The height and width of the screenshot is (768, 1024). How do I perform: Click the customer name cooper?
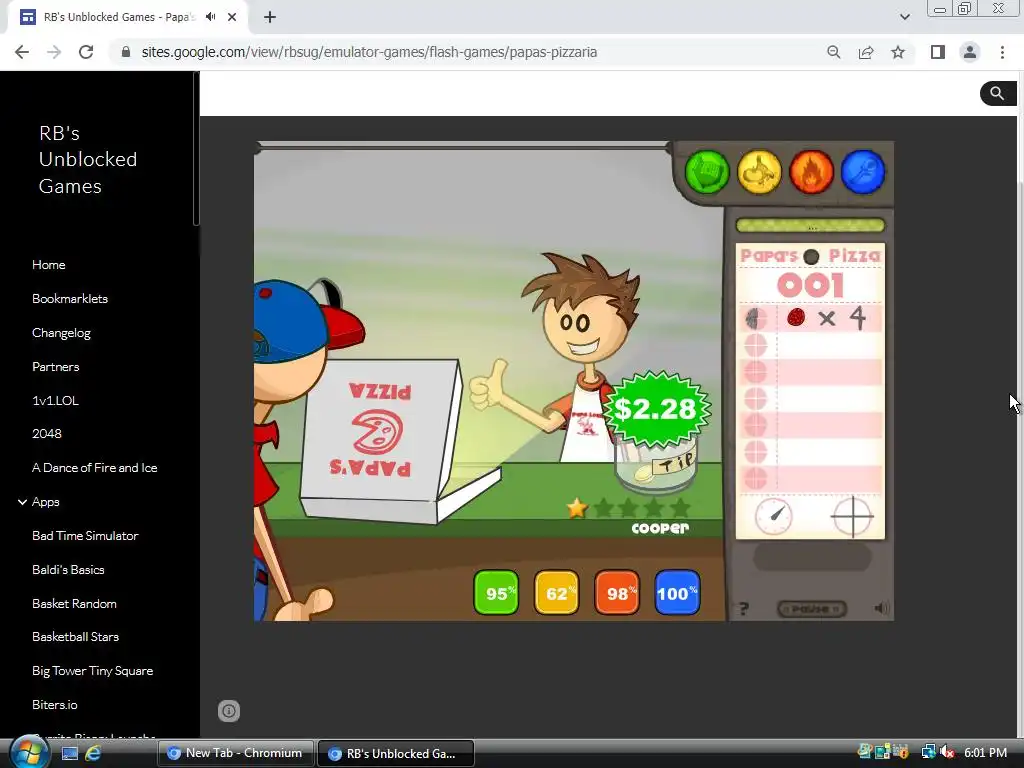tap(660, 528)
